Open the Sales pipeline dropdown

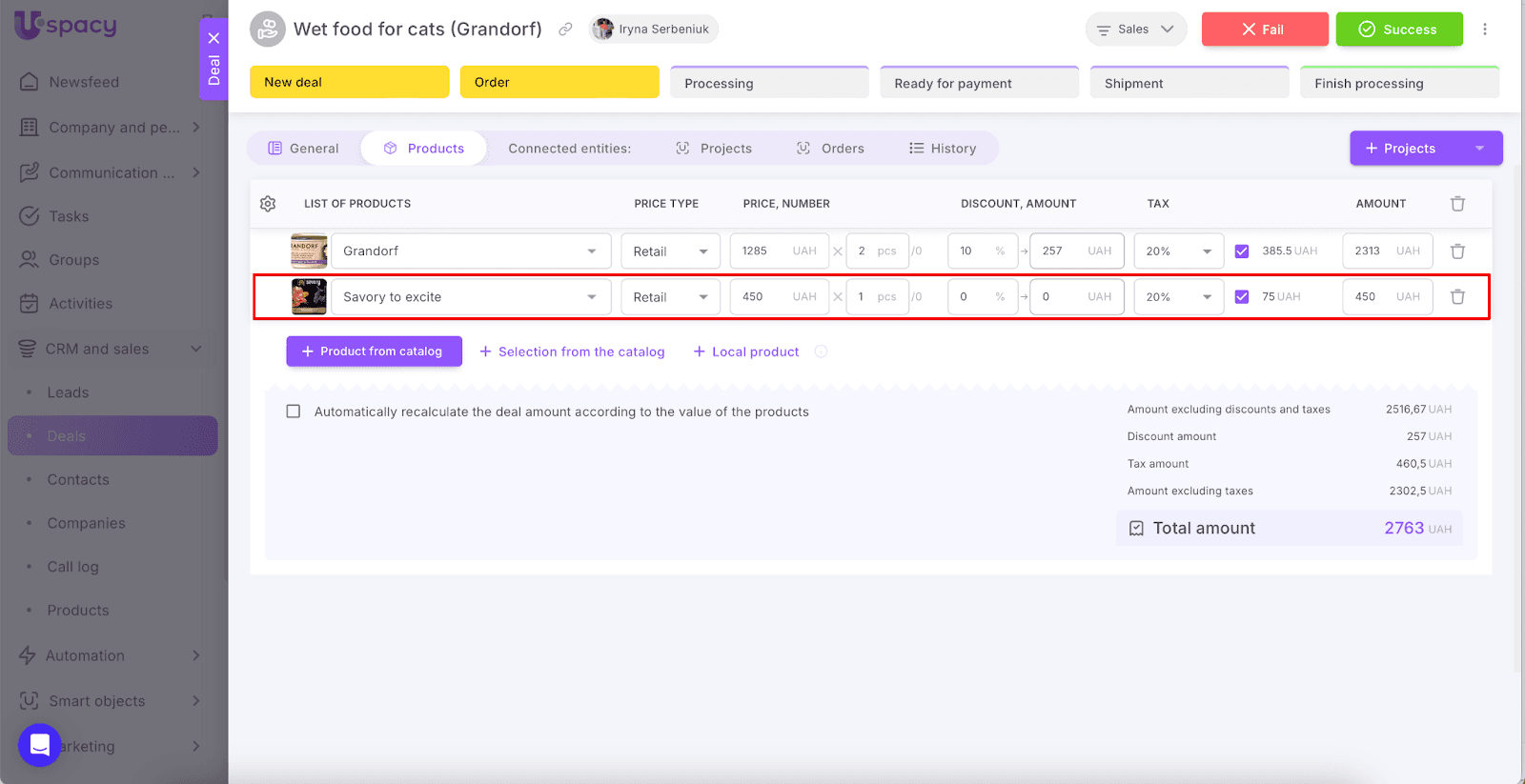point(1135,30)
